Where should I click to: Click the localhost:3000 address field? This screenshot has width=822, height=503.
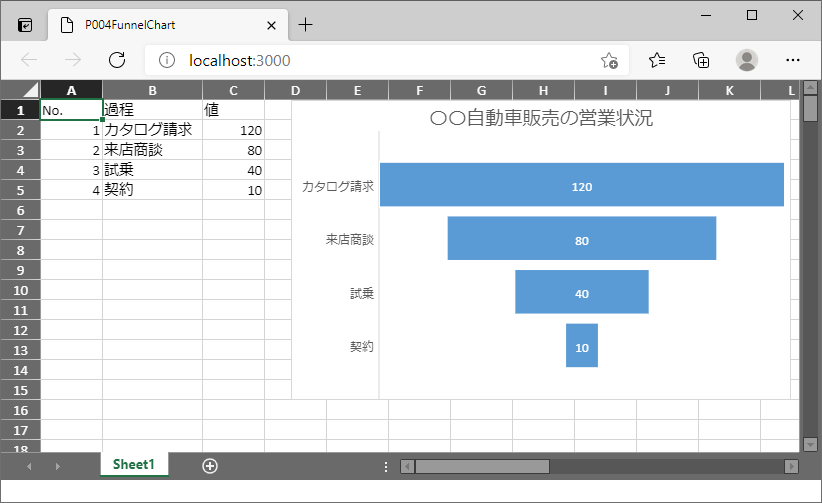tap(387, 60)
